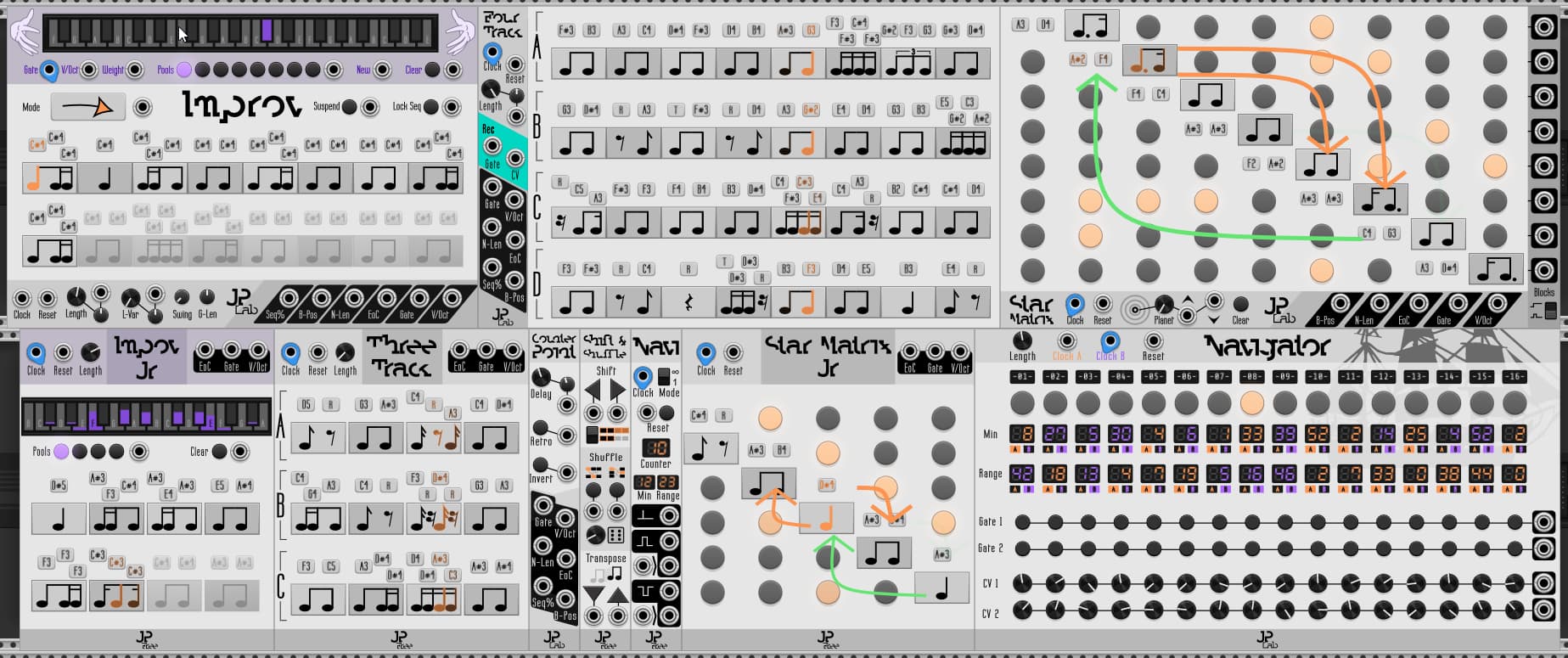Screen dimensions: 1568x658
Task: Click the Star Matrix concentric planet icon
Action: tap(1135, 309)
